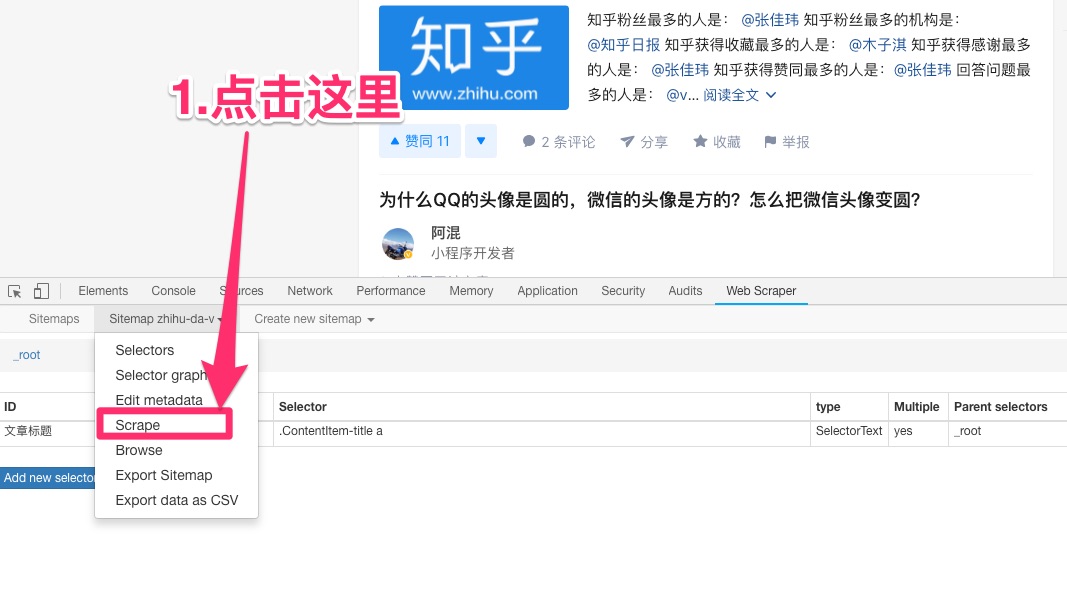Select the Web Scraper tab
Image resolution: width=1067 pixels, height=596 pixels.
[x=761, y=291]
